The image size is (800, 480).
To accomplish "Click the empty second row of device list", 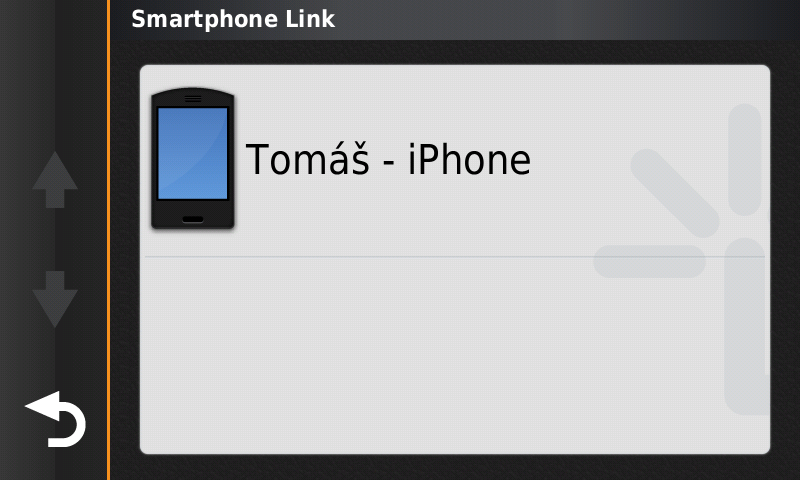I will click(455, 355).
